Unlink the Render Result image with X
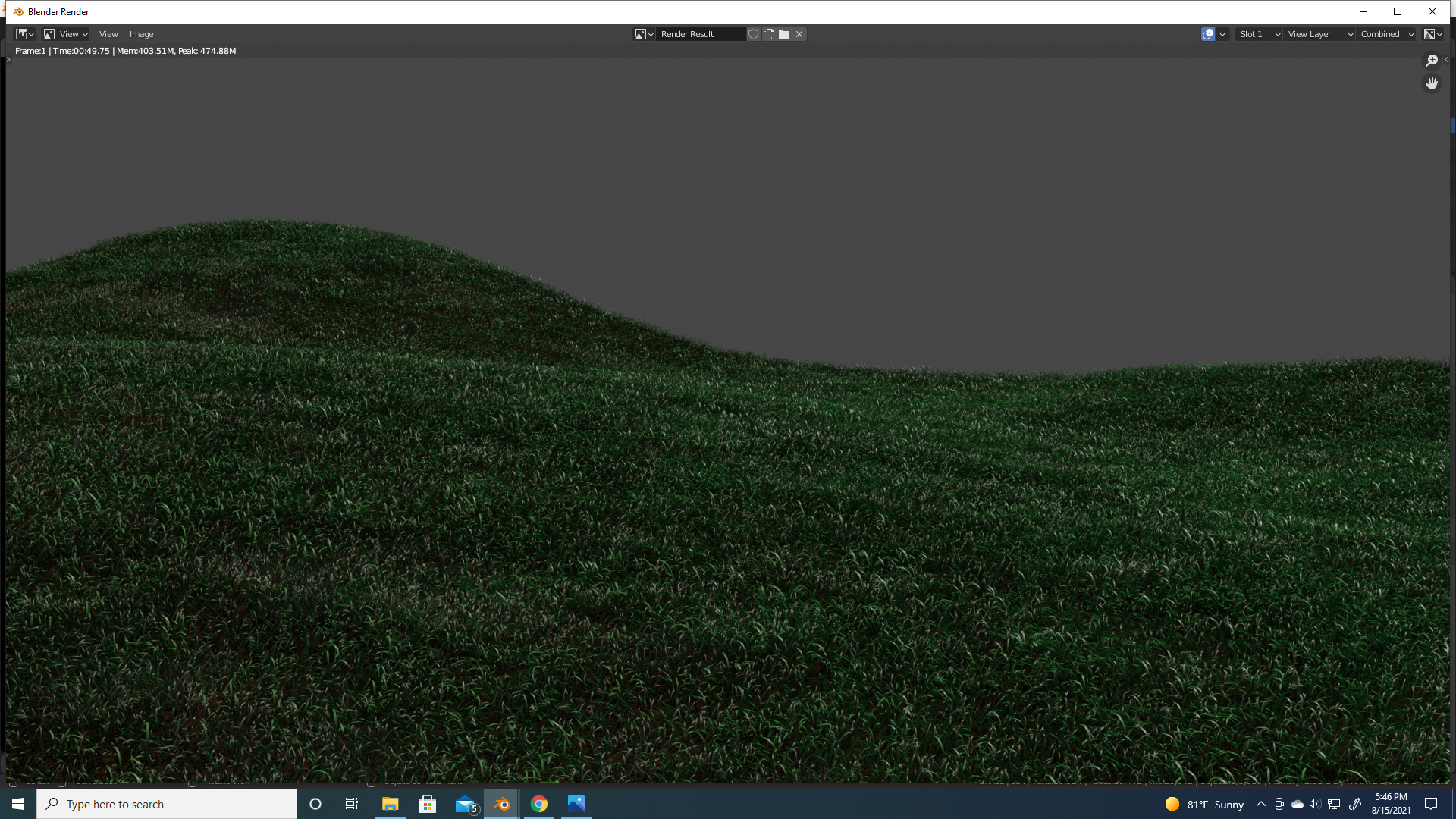 coord(799,34)
